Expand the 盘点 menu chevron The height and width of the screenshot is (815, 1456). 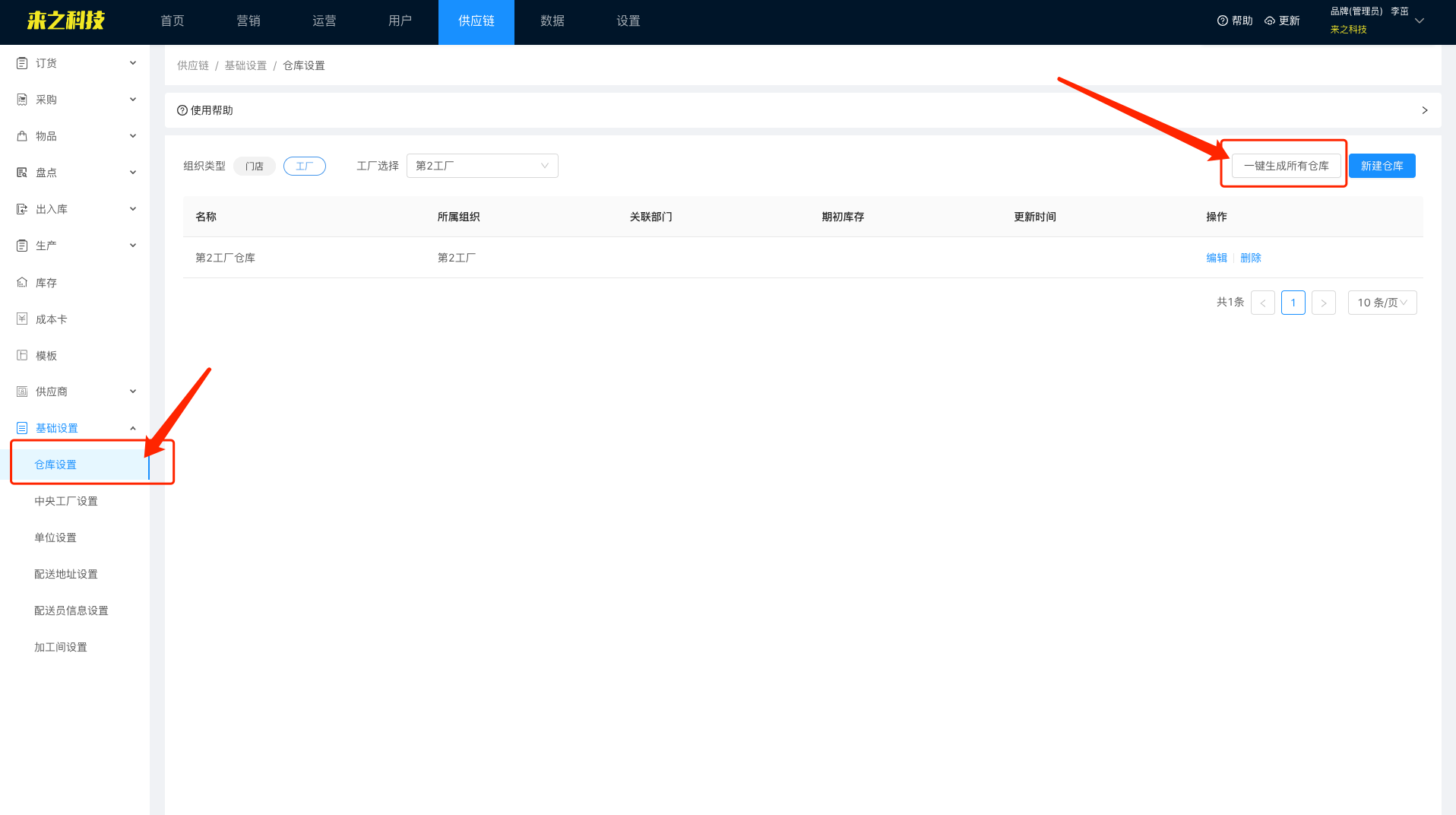(x=133, y=173)
